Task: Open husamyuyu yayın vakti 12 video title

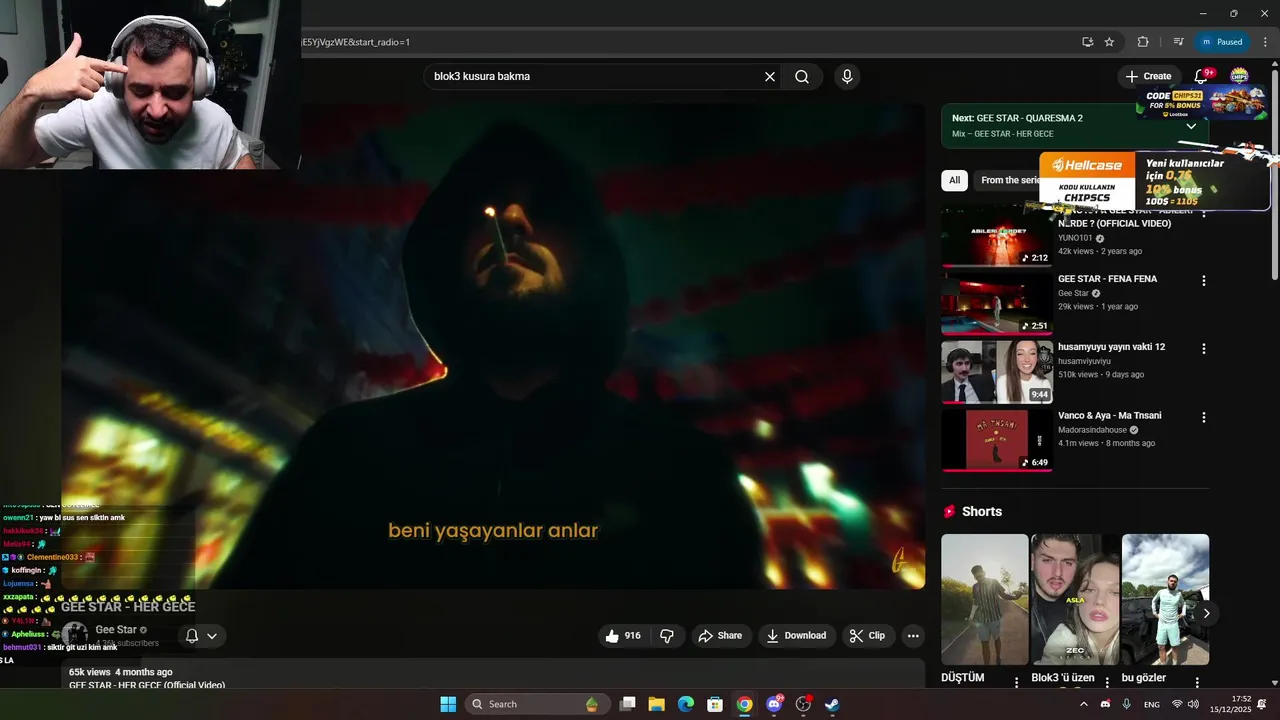Action: [1111, 347]
